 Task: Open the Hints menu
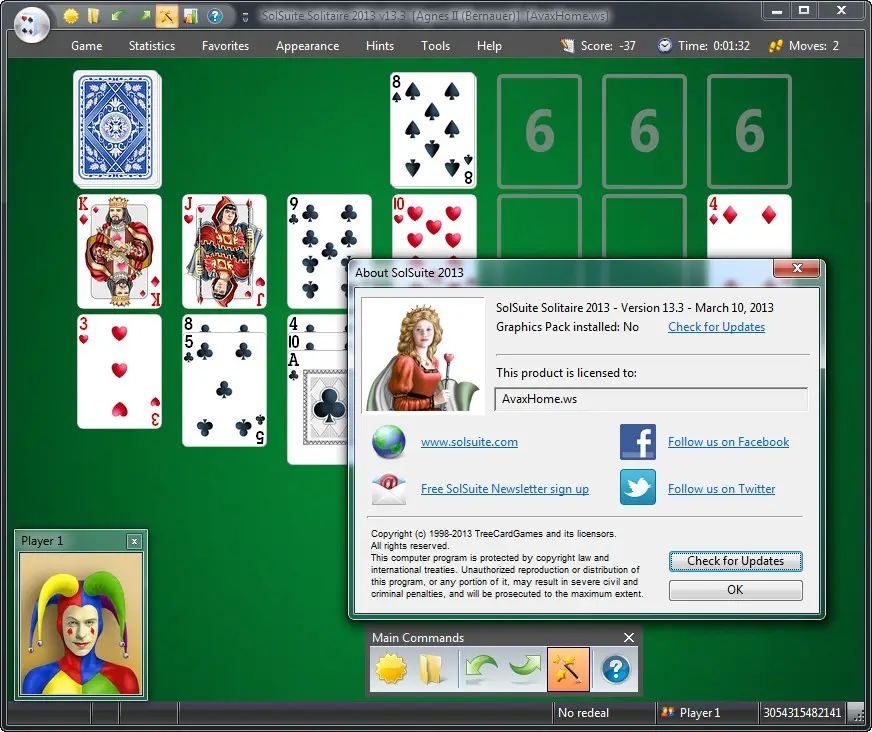click(x=380, y=46)
